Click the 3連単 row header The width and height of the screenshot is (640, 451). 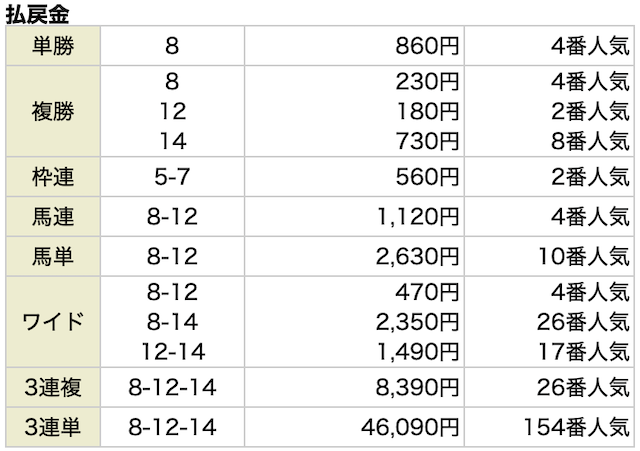coord(53,427)
